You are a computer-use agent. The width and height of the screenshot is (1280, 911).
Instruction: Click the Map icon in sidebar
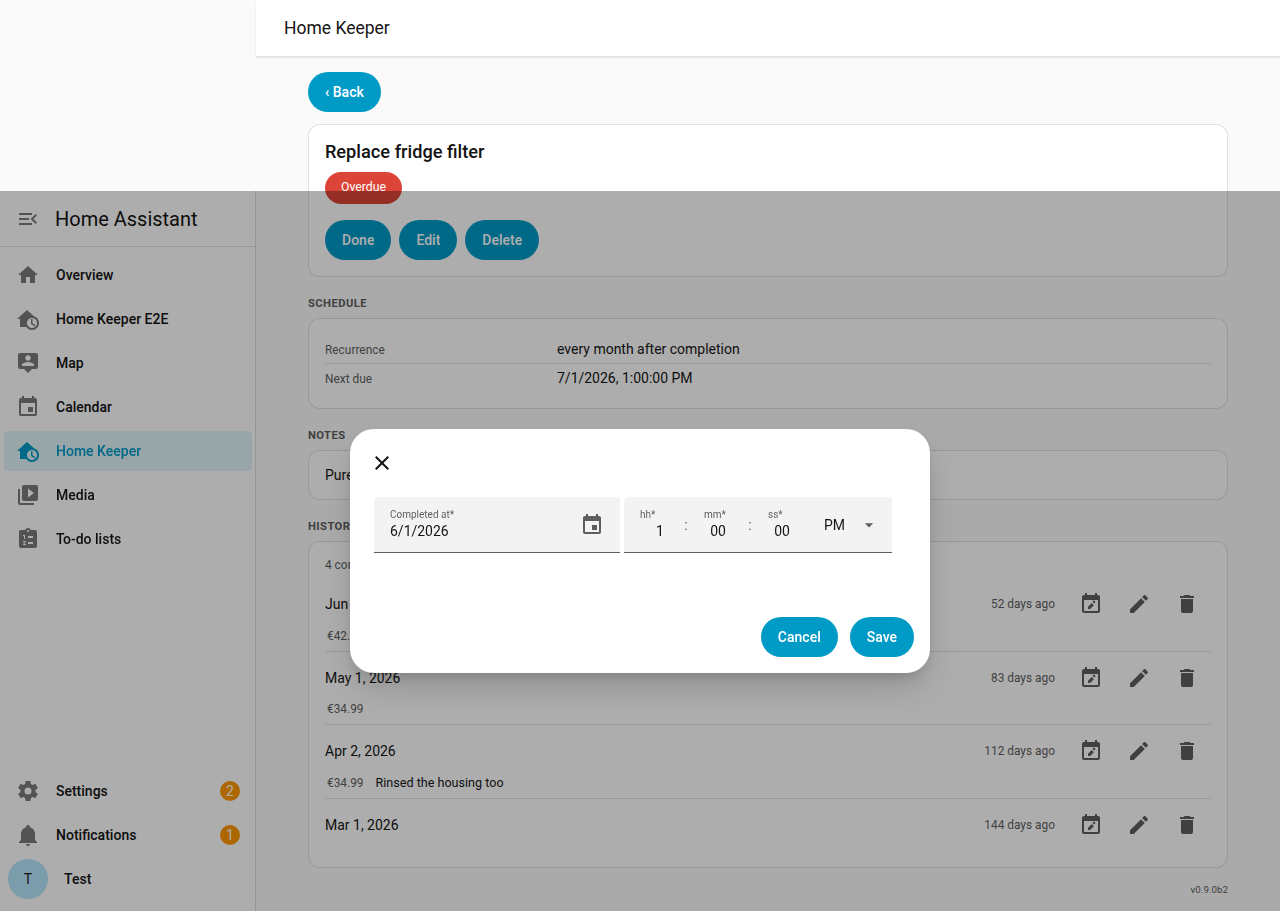(28, 363)
